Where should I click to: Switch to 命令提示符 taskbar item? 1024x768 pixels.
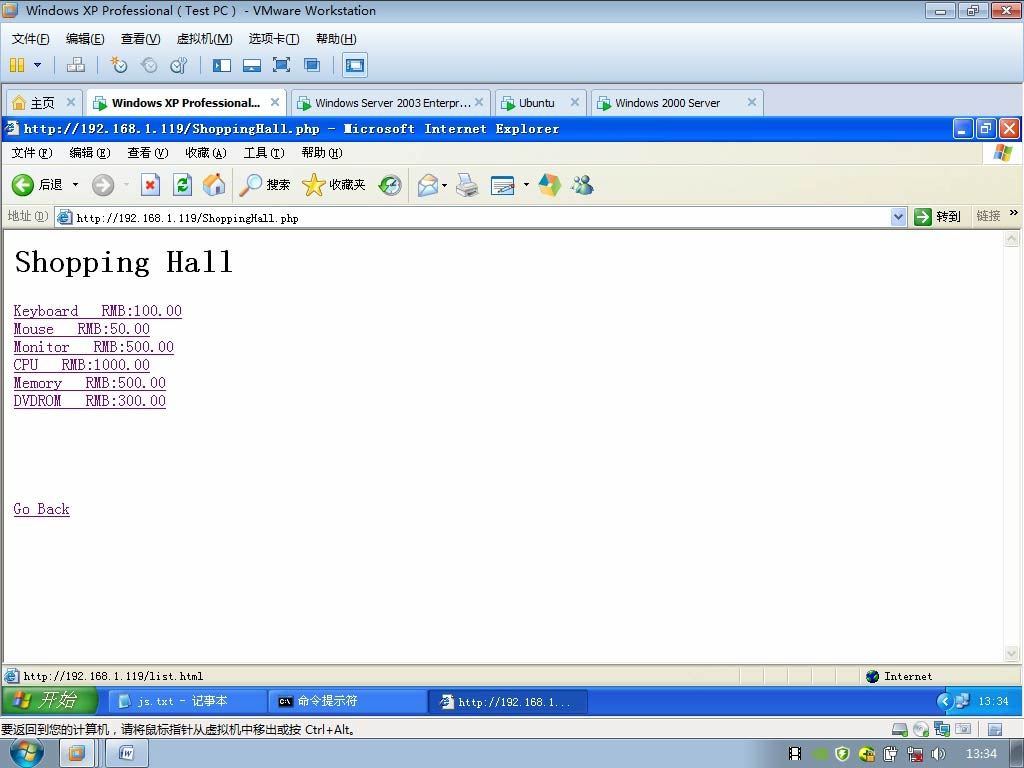(x=347, y=701)
